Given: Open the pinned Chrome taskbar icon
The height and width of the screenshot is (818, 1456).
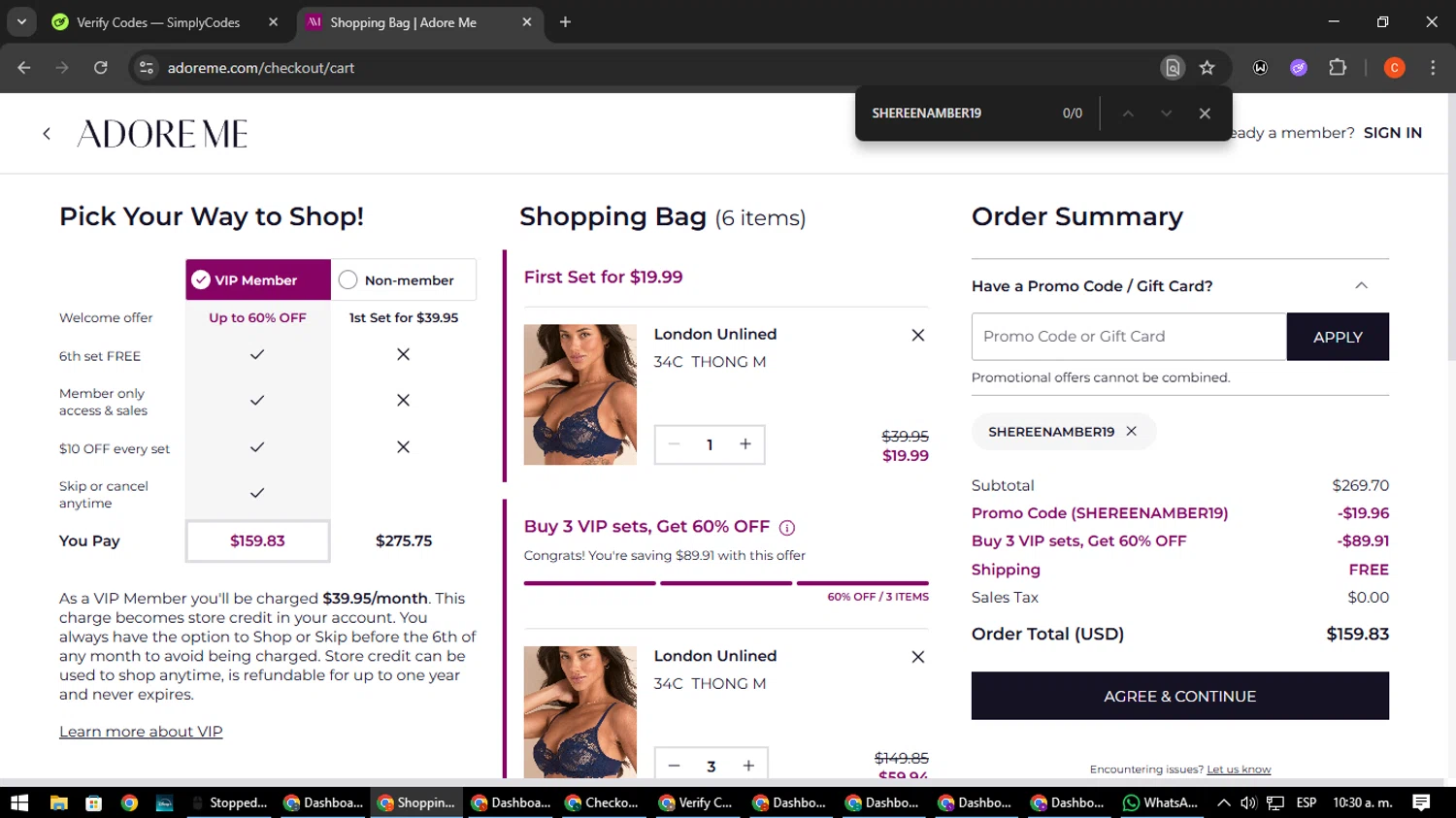Looking at the screenshot, I should pos(129,802).
